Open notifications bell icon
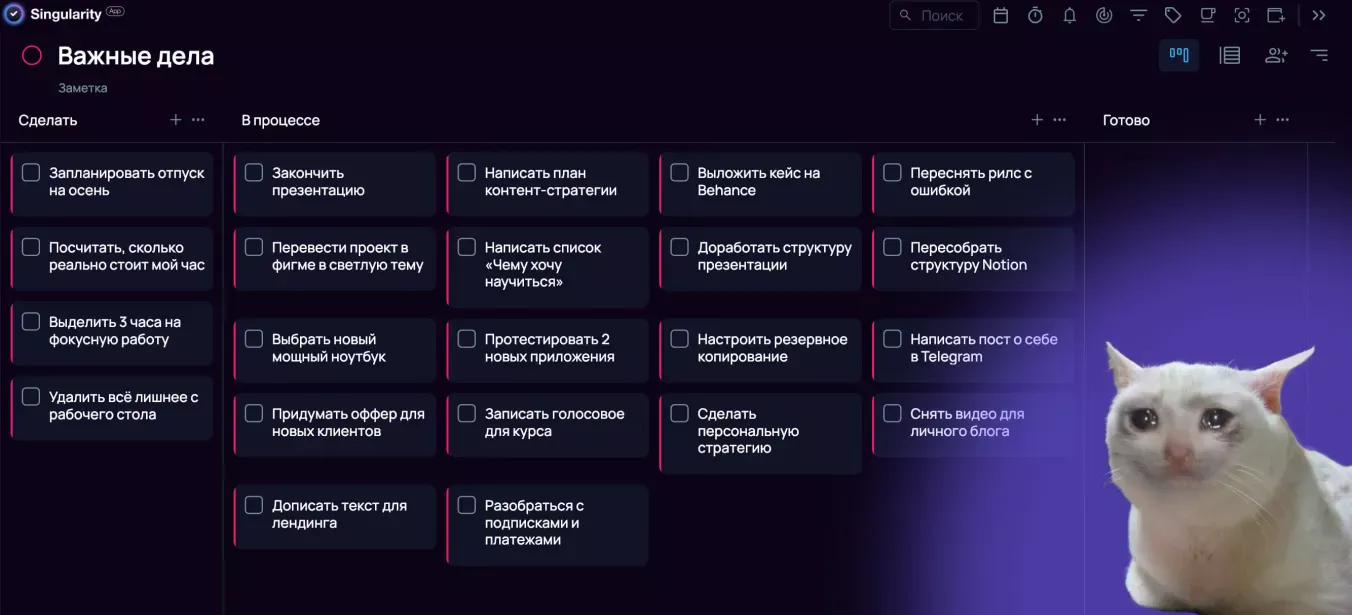Viewport: 1352px width, 615px height. click(1069, 15)
